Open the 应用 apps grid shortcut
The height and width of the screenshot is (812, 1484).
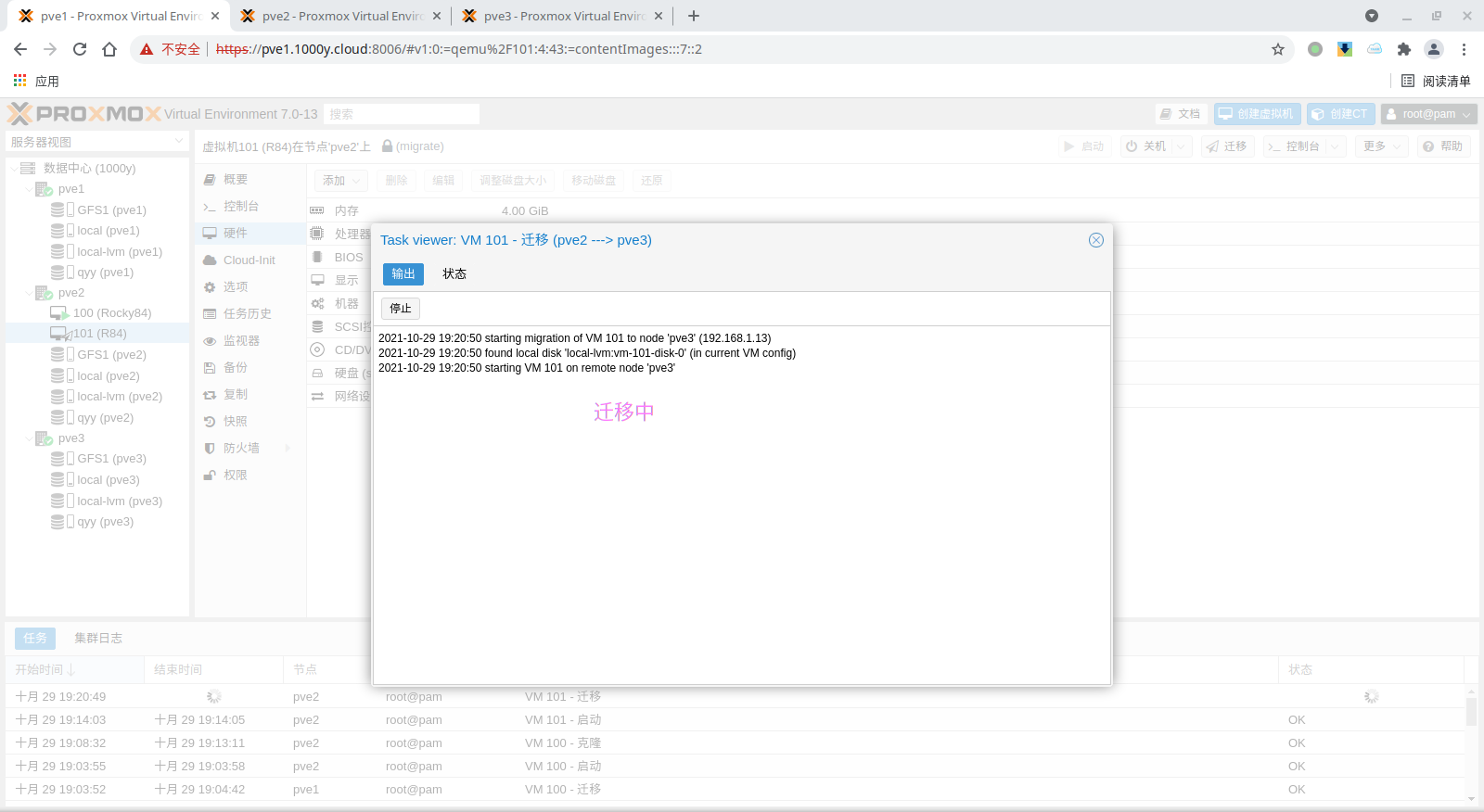(x=36, y=82)
